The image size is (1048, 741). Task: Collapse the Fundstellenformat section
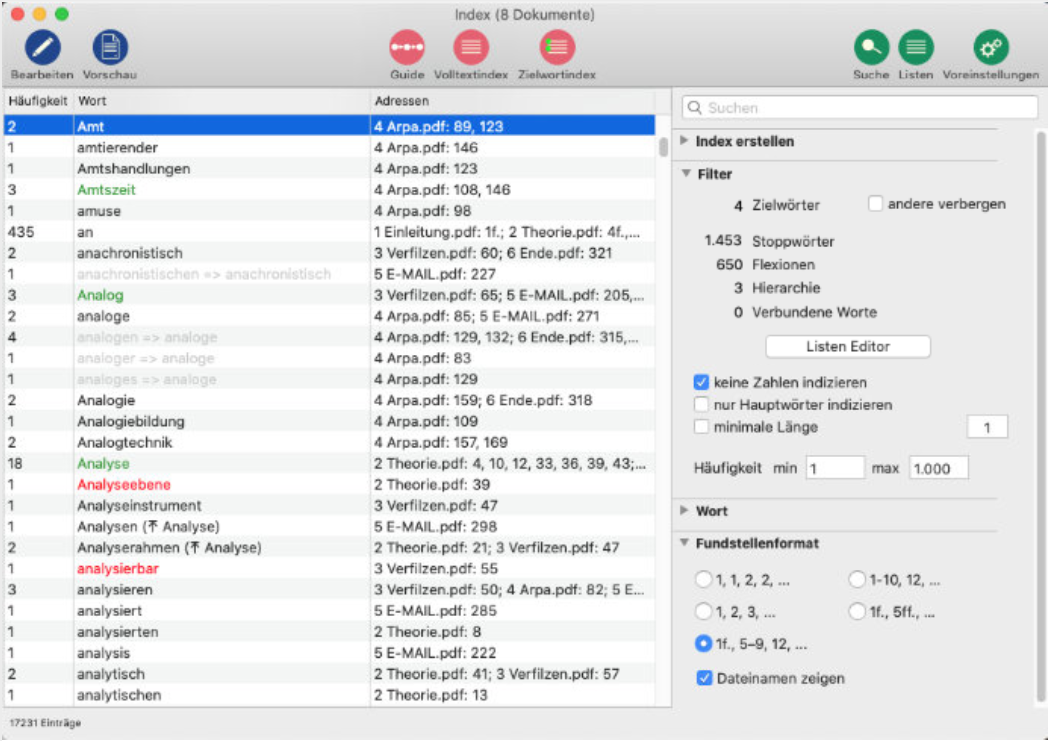pos(684,543)
